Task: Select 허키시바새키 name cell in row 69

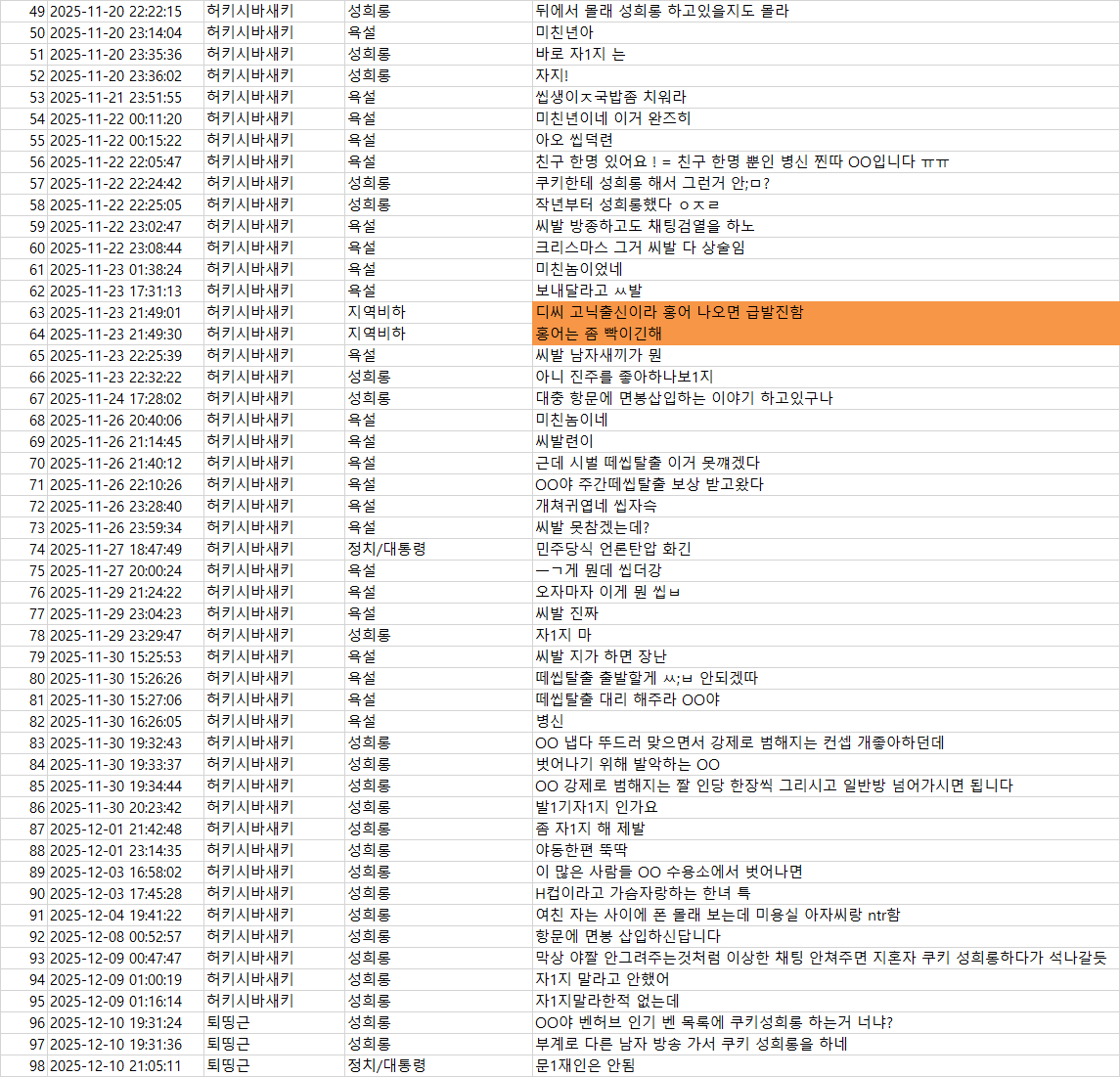Action: click(x=274, y=441)
